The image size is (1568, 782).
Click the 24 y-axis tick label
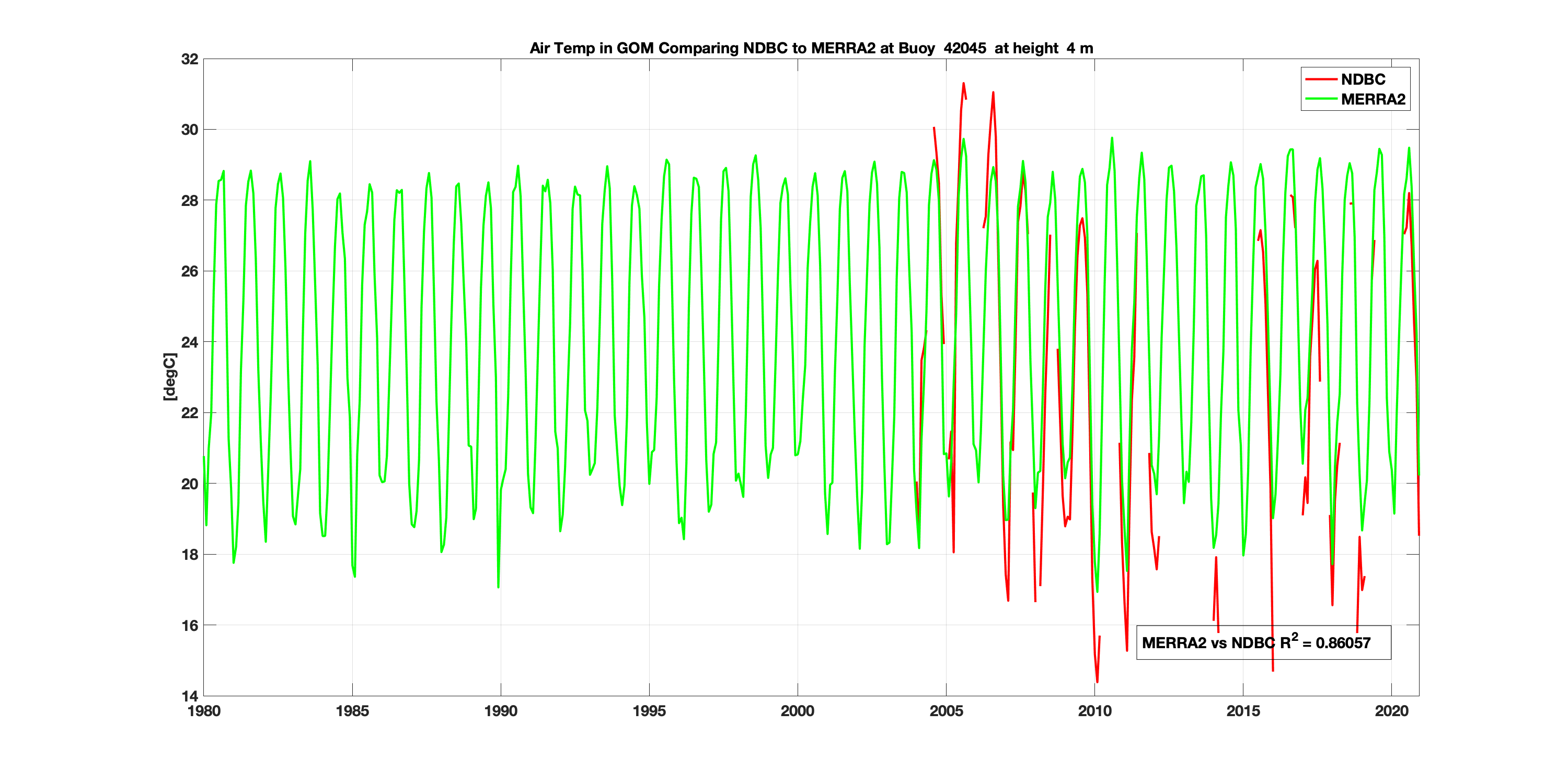(190, 342)
